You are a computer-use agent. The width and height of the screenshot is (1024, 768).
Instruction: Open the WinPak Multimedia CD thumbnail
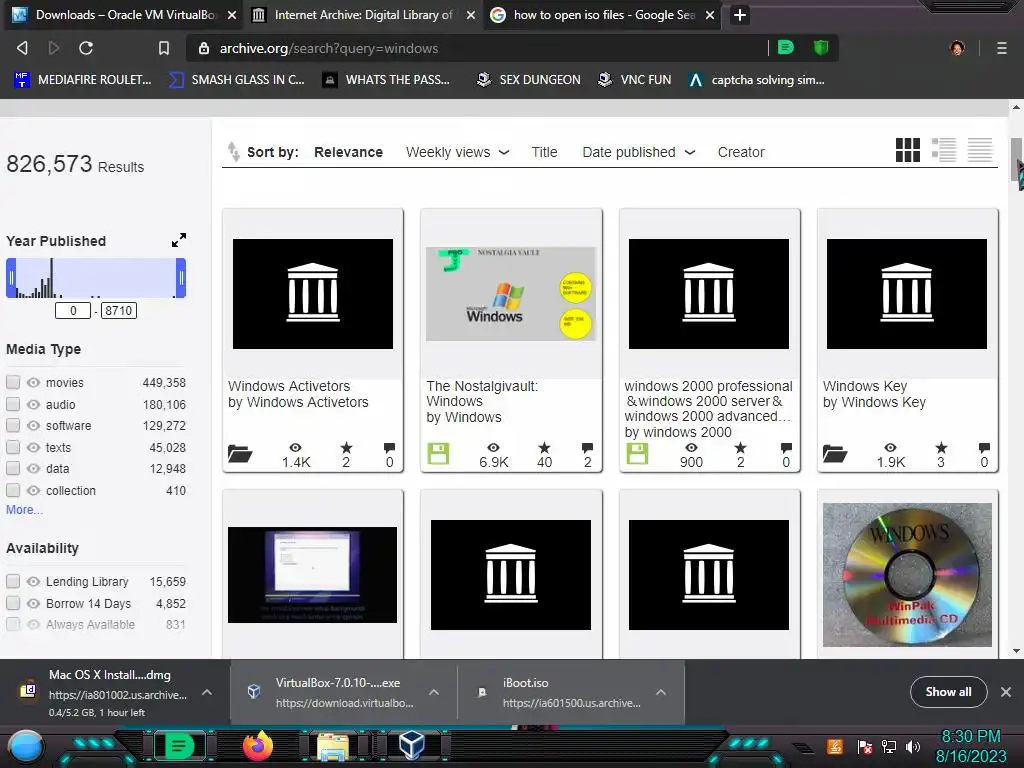coord(907,575)
